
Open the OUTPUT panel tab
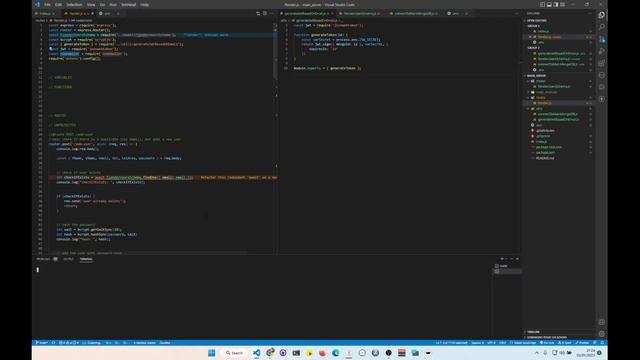click(x=69, y=259)
